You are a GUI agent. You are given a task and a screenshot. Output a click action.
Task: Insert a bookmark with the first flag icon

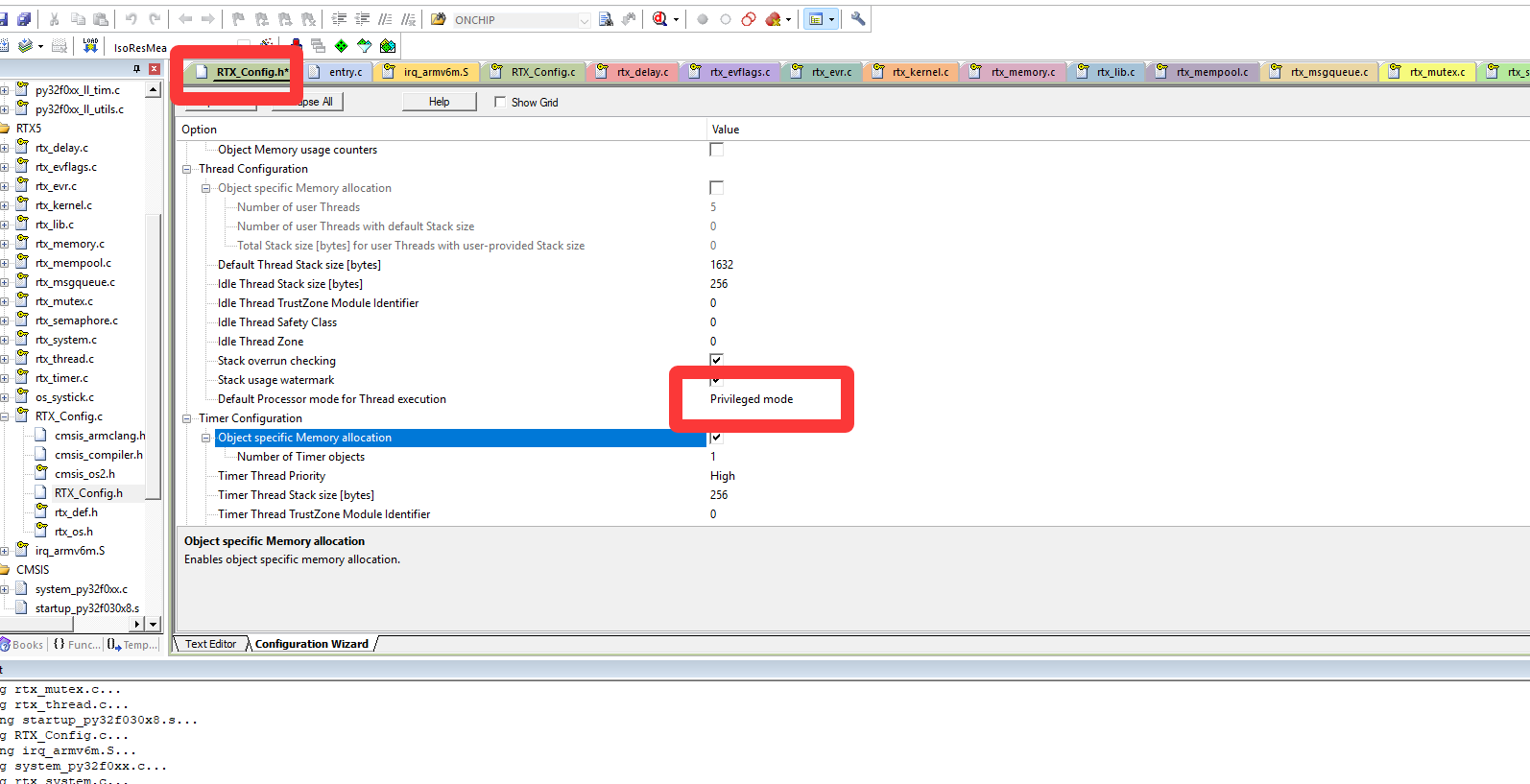239,19
